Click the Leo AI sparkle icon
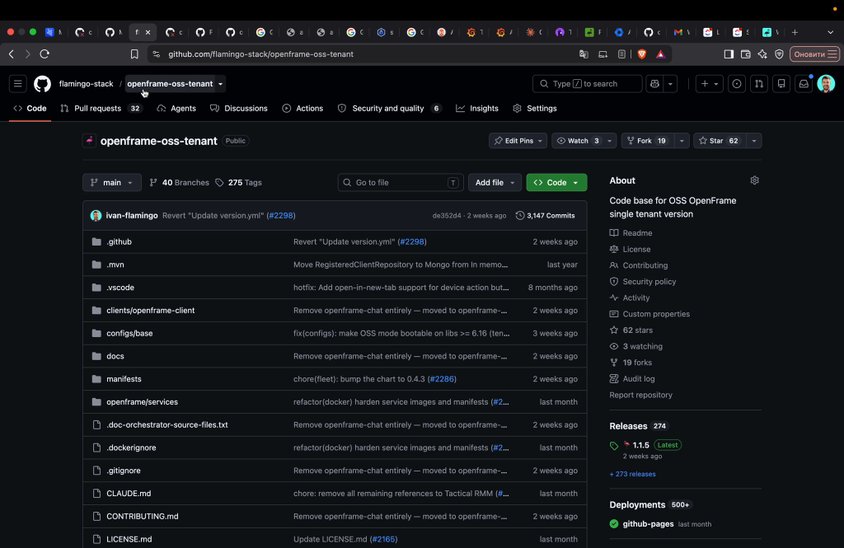This screenshot has height=548, width=844. click(762, 54)
